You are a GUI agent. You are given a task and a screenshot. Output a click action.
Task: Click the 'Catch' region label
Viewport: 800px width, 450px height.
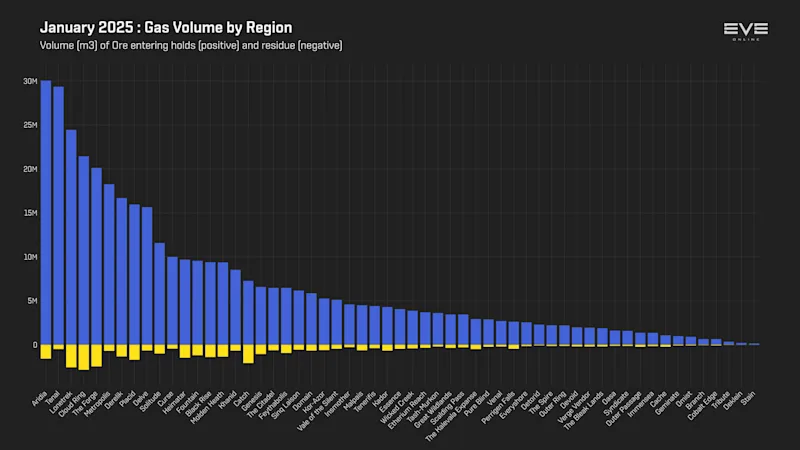[x=242, y=398]
